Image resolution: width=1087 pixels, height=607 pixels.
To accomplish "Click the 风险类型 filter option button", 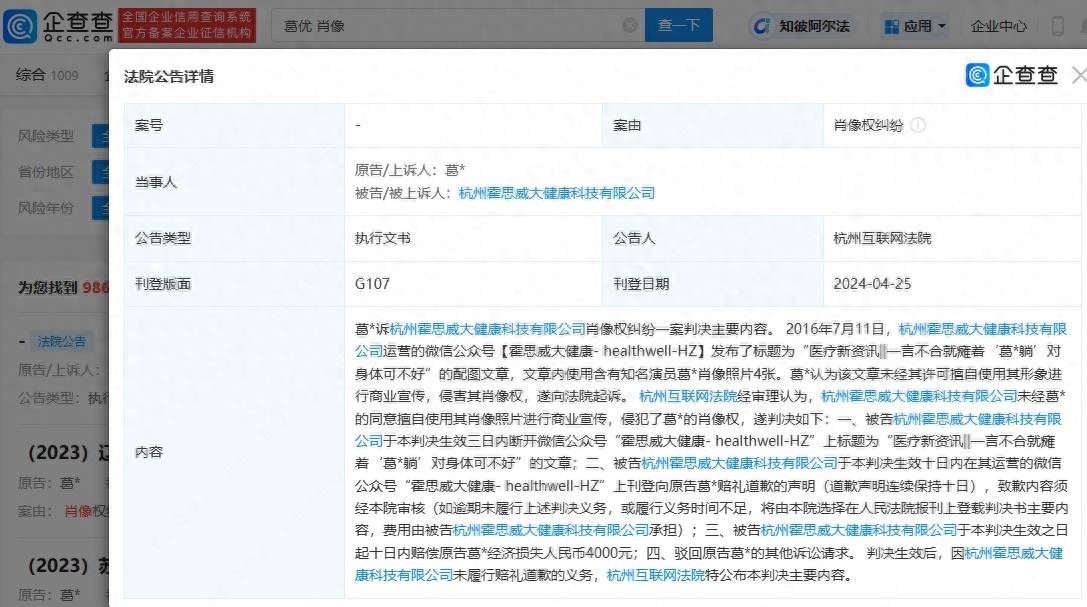I will (x=100, y=135).
